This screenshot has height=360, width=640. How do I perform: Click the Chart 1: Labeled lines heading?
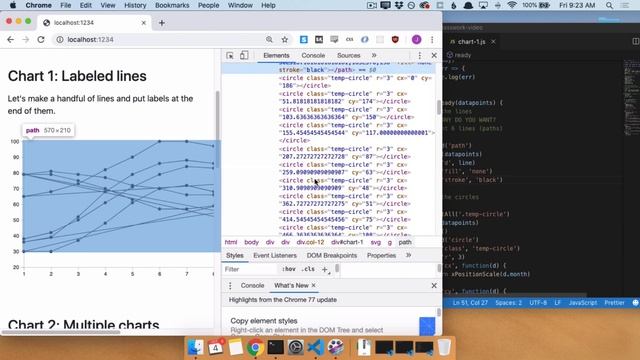click(77, 76)
